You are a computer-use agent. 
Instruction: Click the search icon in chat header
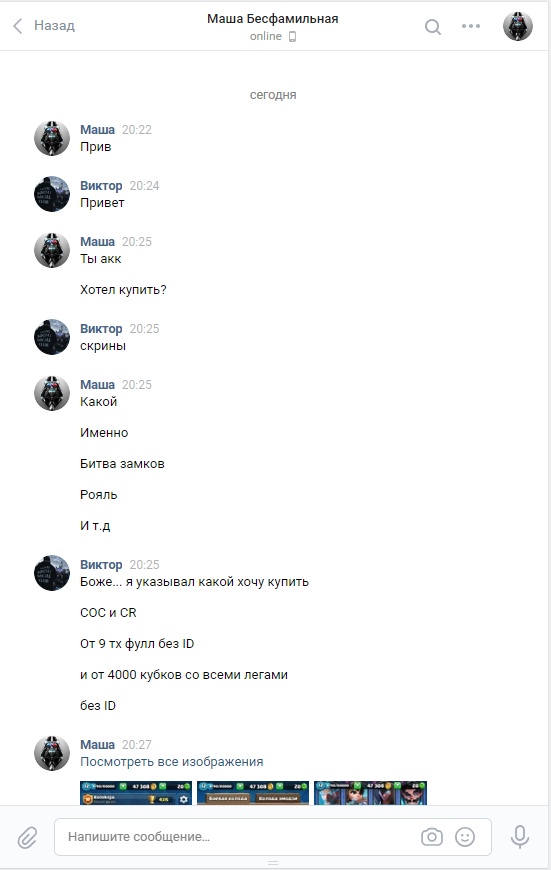pyautogui.click(x=433, y=27)
